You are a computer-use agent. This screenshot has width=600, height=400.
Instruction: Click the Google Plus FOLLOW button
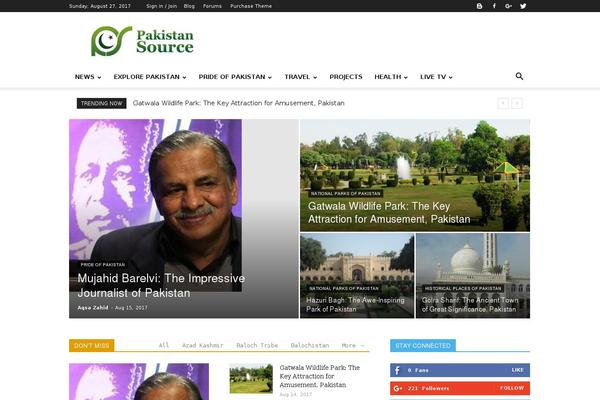tap(512, 388)
